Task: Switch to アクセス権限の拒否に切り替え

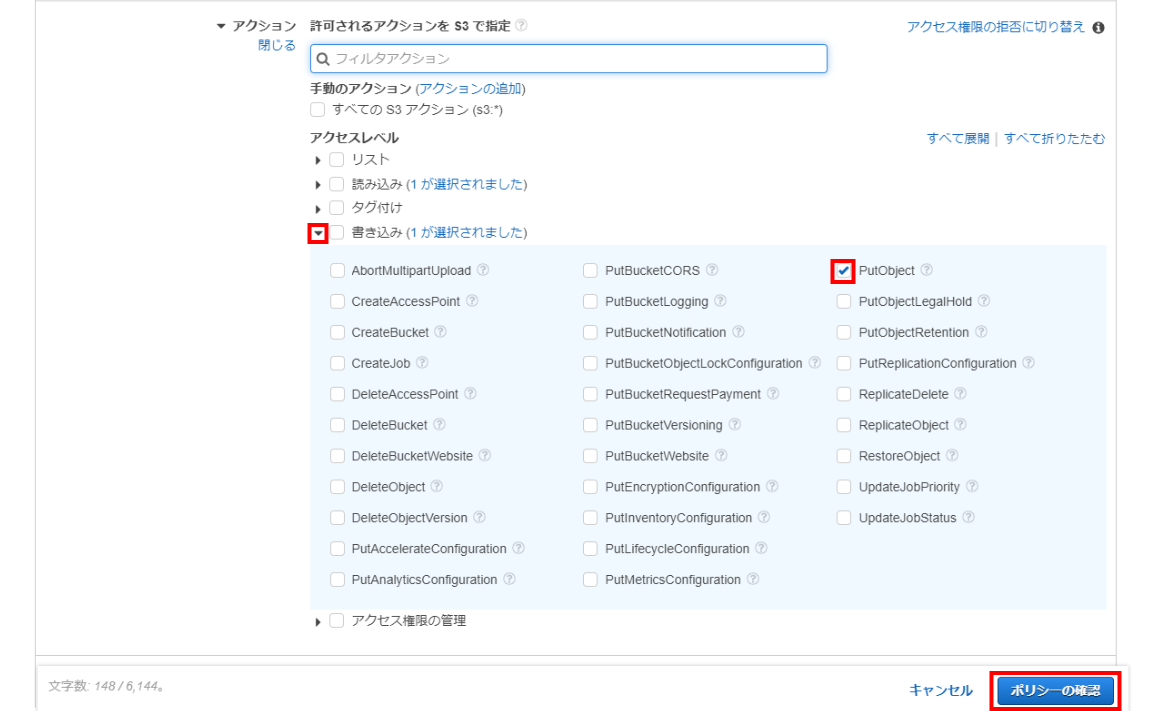Action: pos(996,27)
